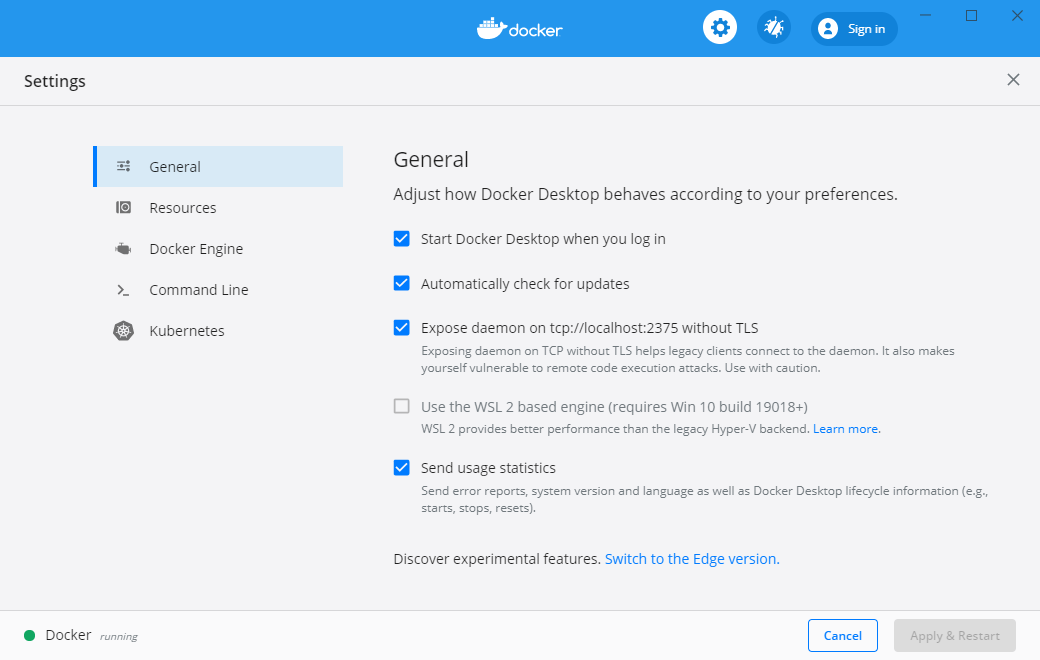Select the General sliders icon in the sidebar
This screenshot has height=660, width=1040.
pos(123,166)
